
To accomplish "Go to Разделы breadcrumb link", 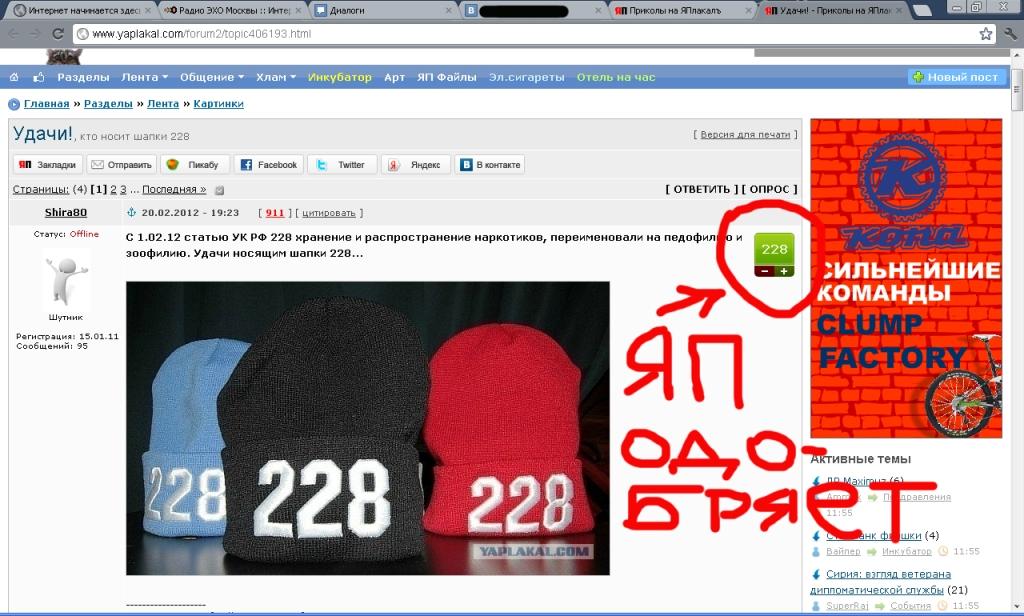I will click(108, 104).
